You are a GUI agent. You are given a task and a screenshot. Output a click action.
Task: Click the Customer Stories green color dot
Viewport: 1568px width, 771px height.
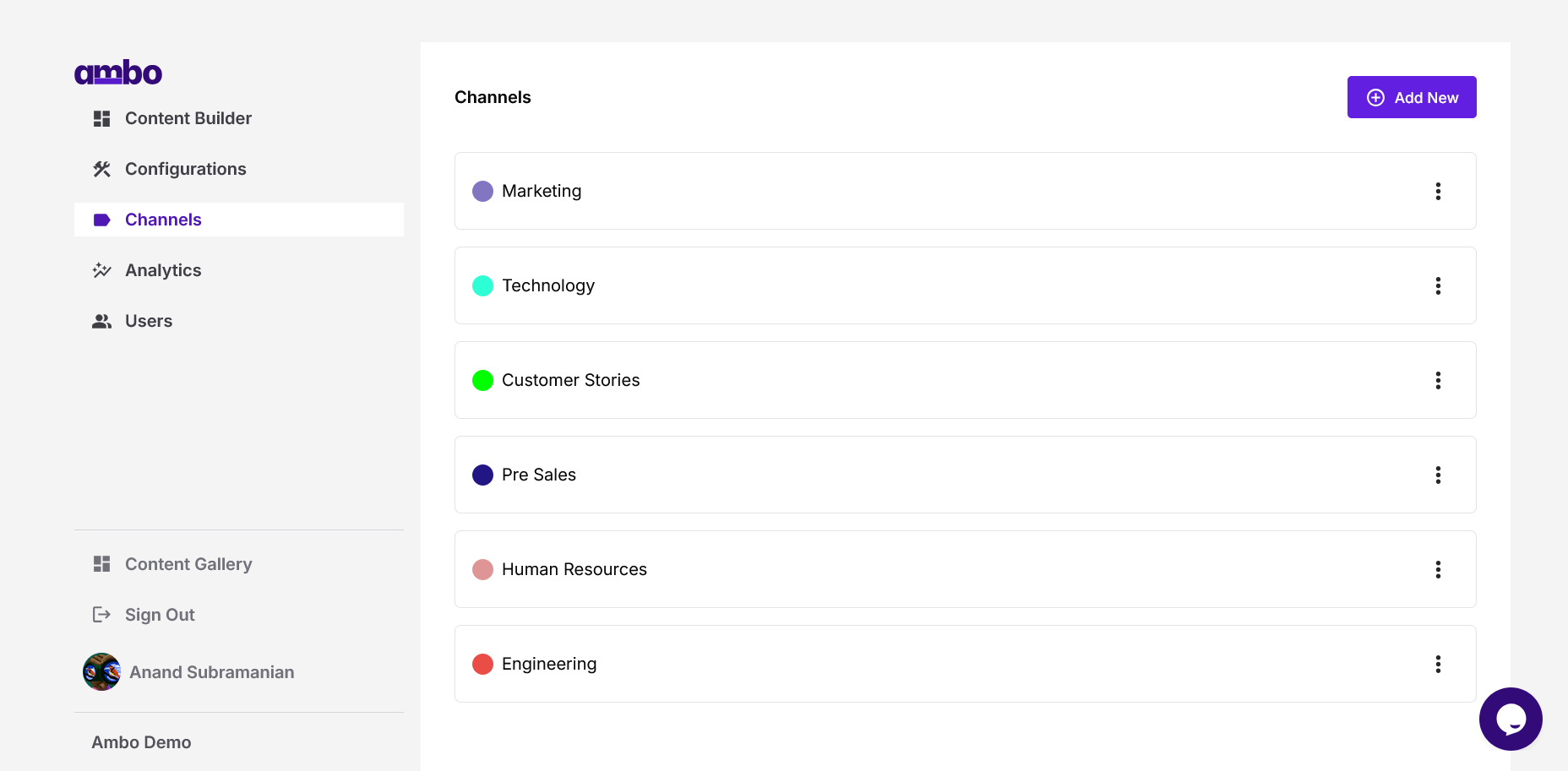click(482, 380)
